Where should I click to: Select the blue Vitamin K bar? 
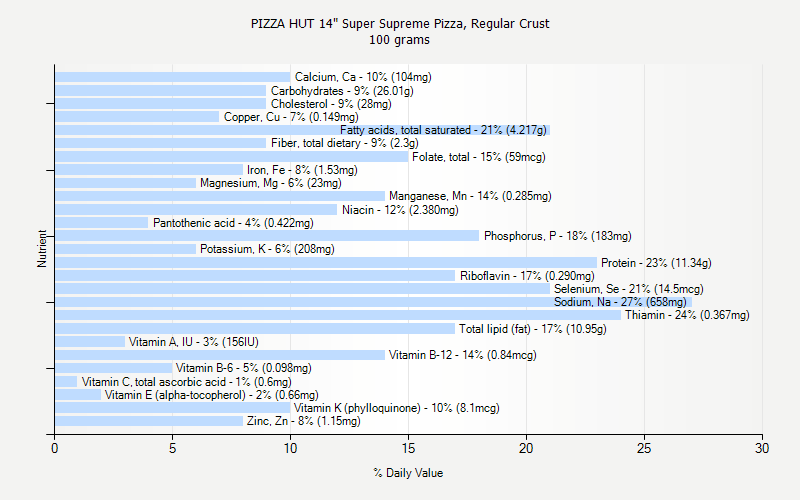[172, 408]
